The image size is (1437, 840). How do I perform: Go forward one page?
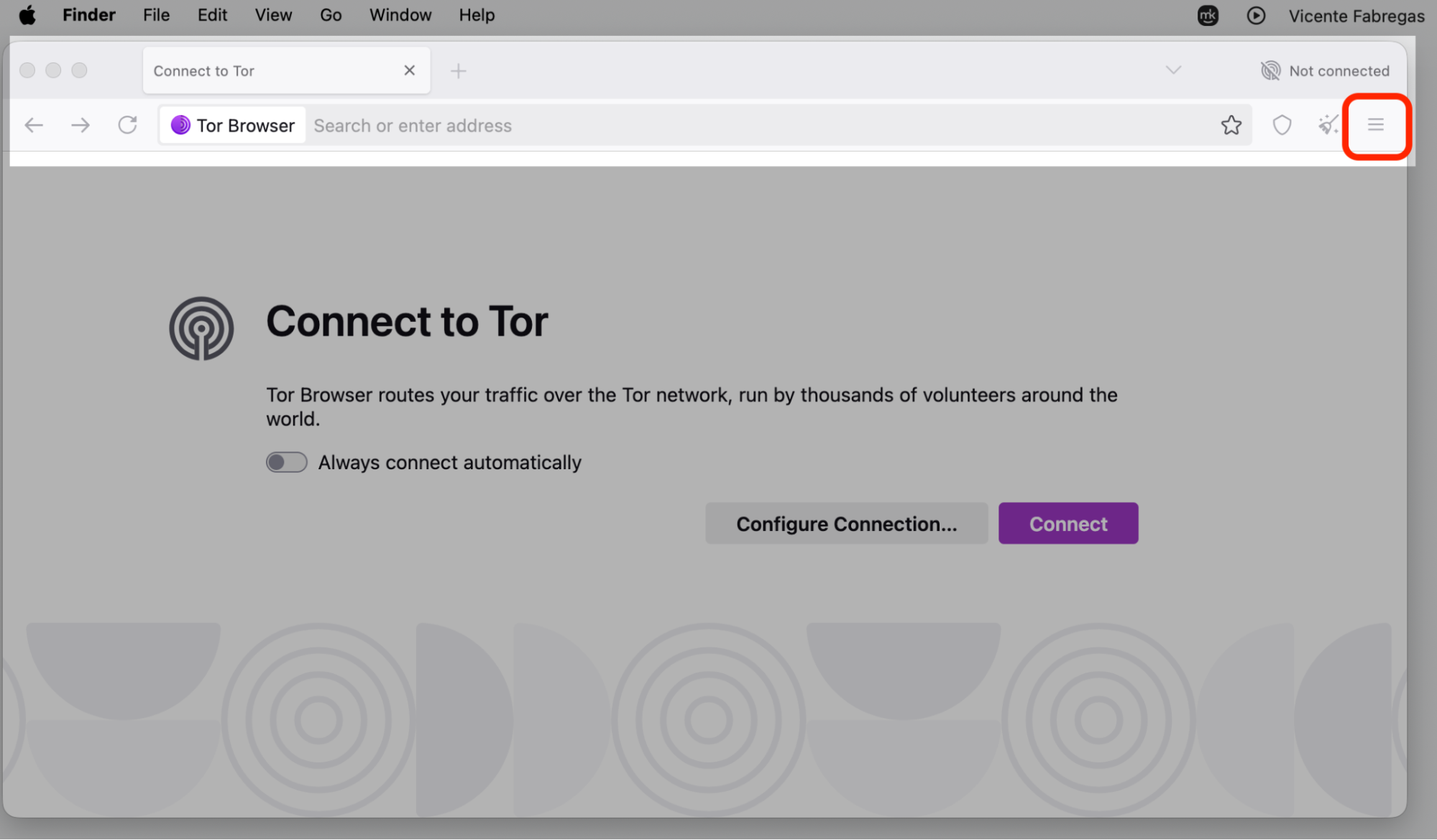tap(81, 125)
